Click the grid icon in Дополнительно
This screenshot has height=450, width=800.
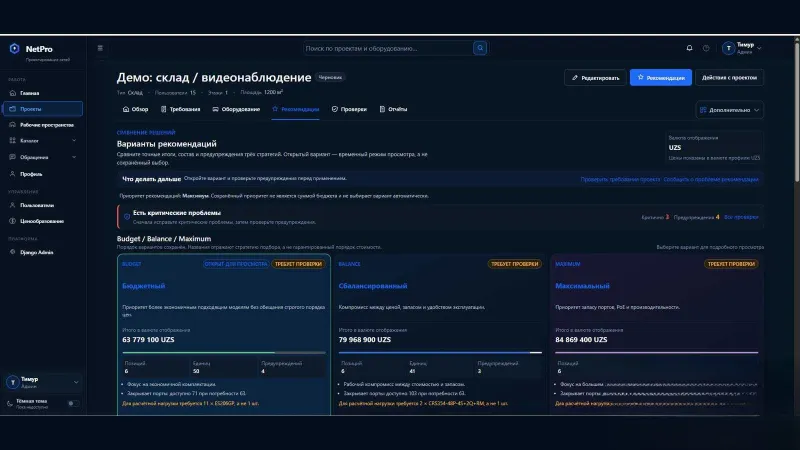703,110
